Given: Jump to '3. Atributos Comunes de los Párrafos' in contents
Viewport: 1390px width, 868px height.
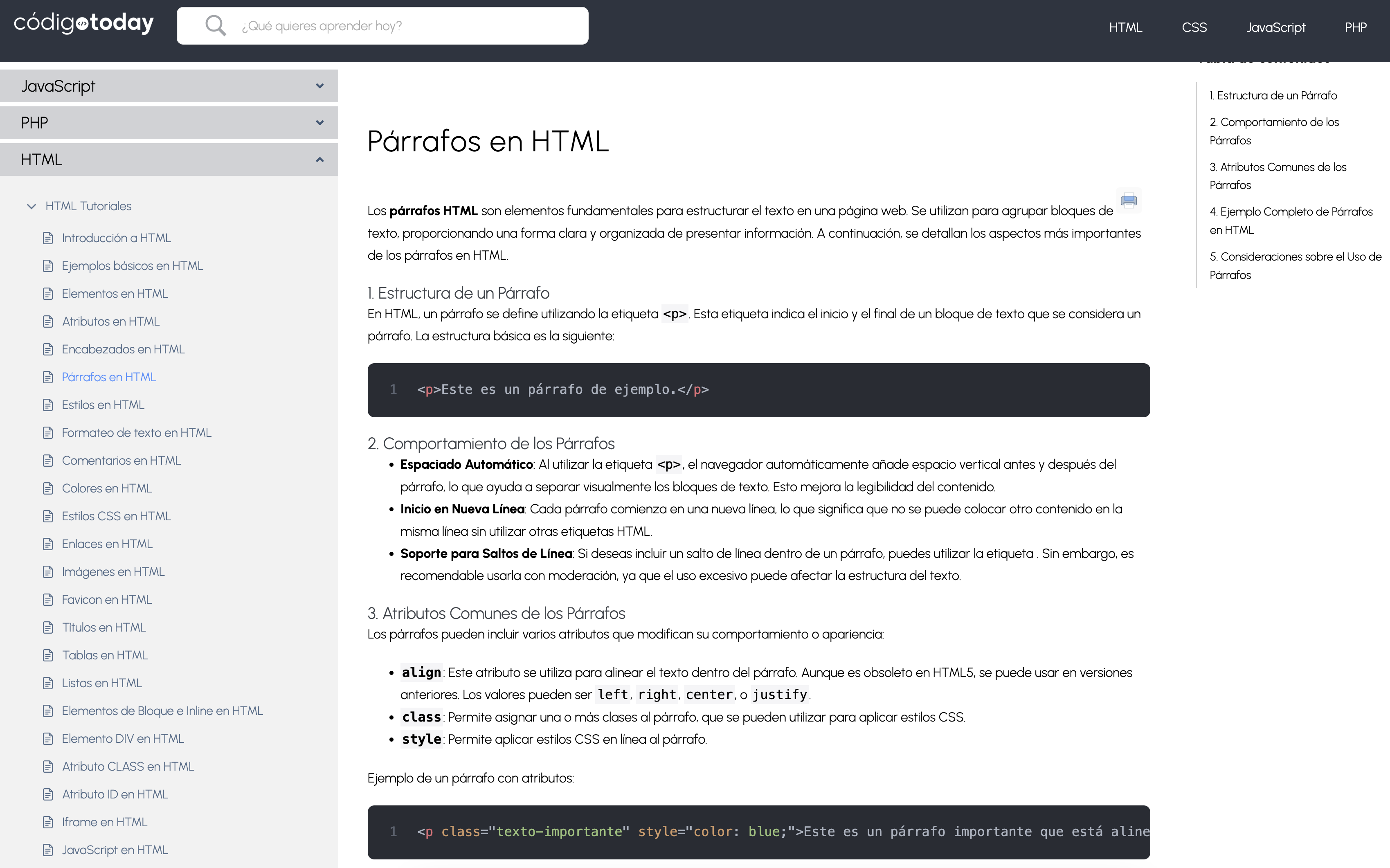Looking at the screenshot, I should coord(1278,176).
